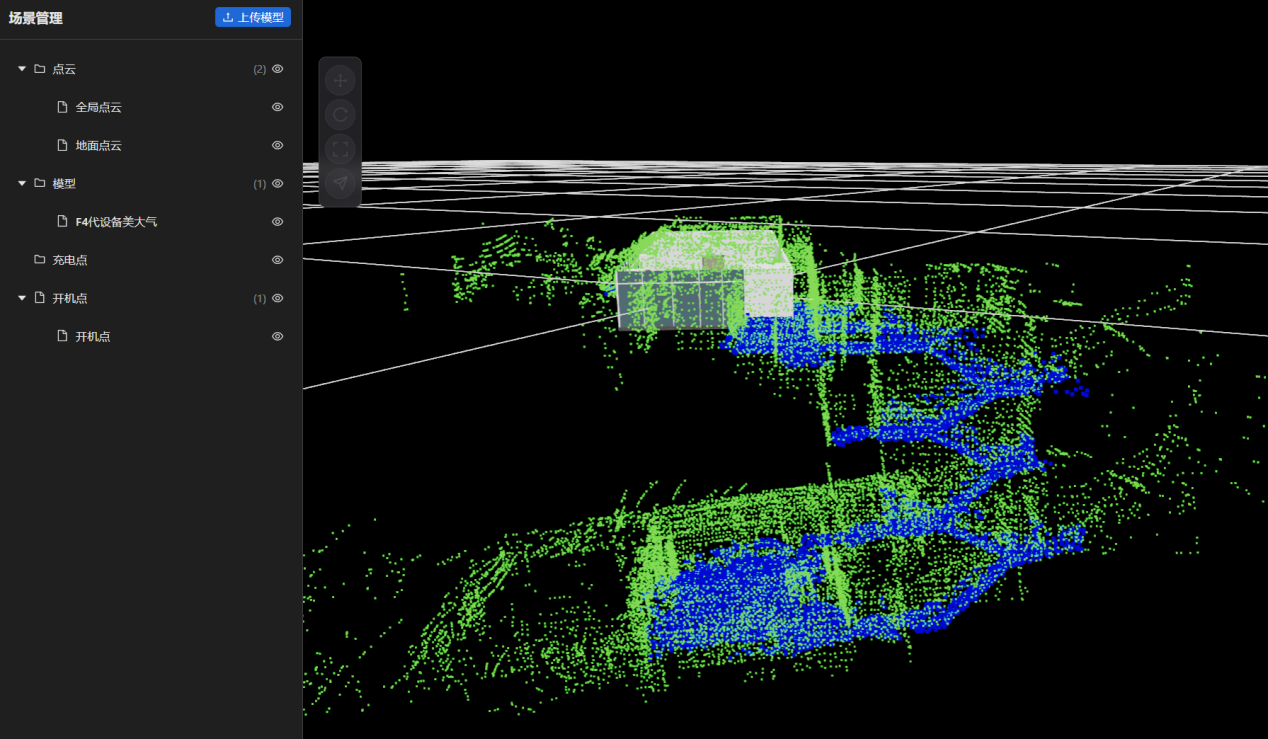Viewport: 1268px width, 739px height.
Task: Toggle visibility of 地面点云
Action: coord(278,145)
